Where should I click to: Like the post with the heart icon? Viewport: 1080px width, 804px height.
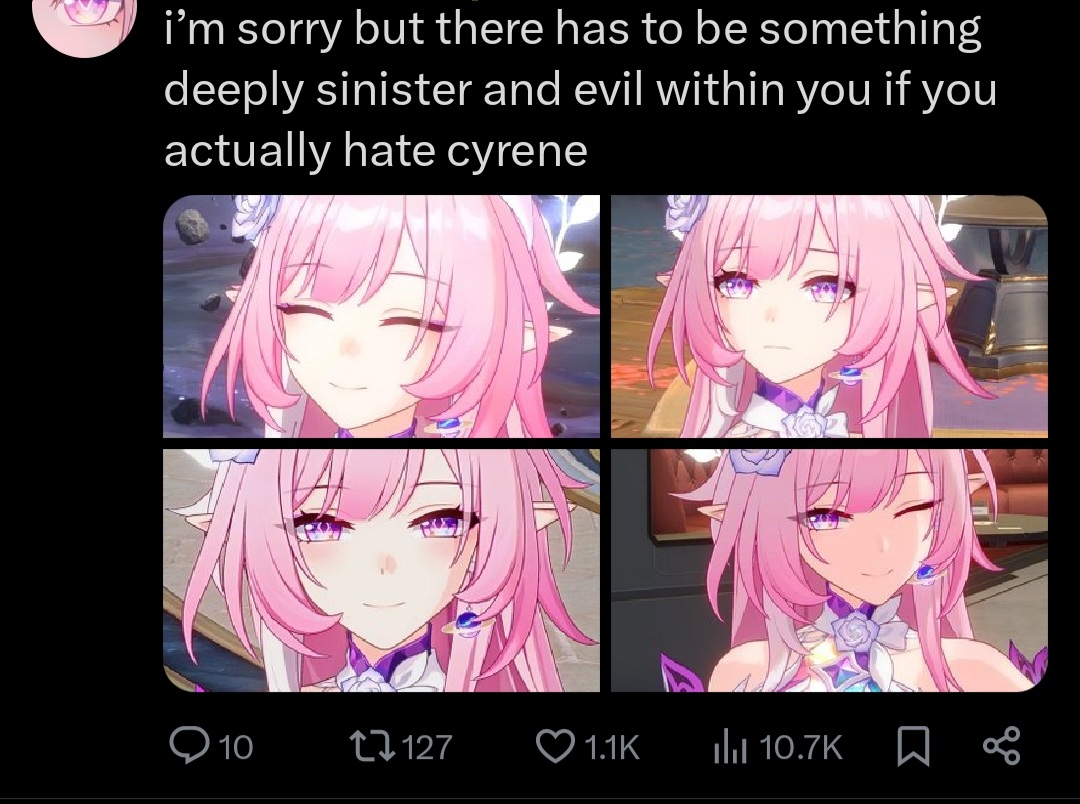coord(556,747)
